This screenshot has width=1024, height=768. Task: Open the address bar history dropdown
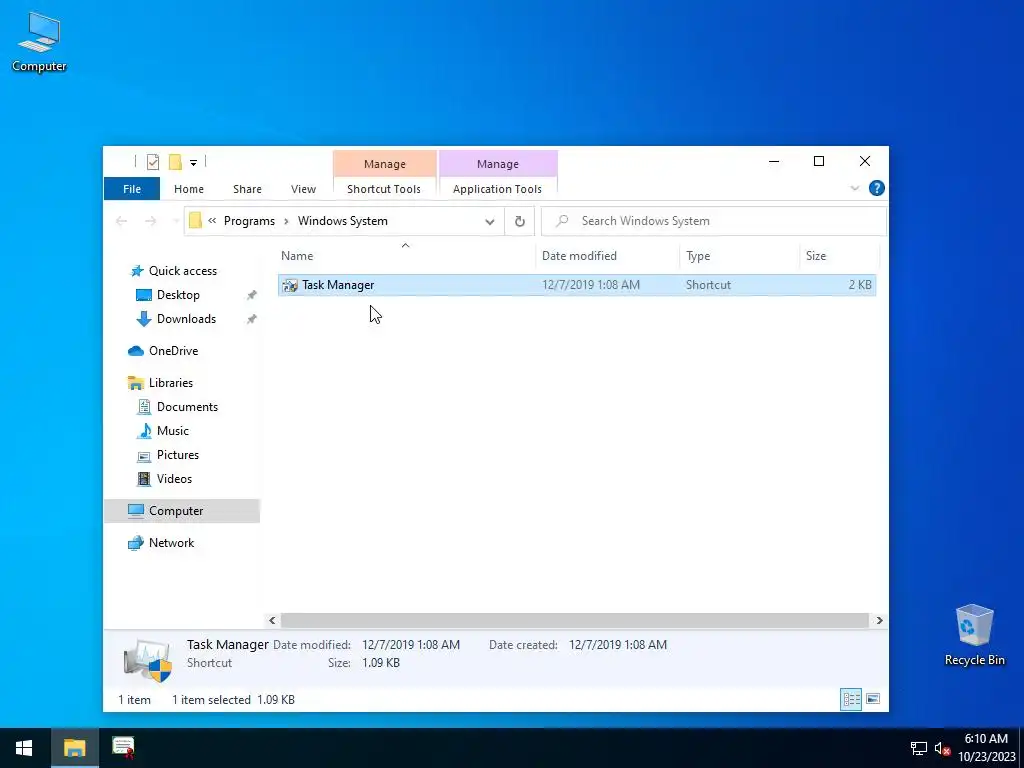tap(490, 221)
